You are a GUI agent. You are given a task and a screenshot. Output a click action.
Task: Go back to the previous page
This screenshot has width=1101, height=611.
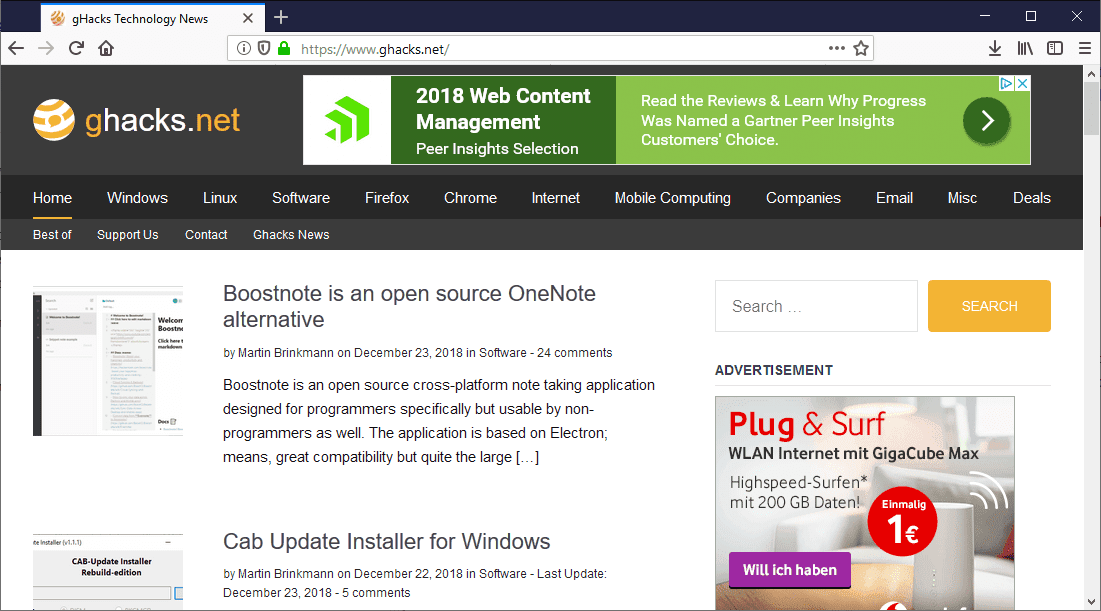(16, 48)
